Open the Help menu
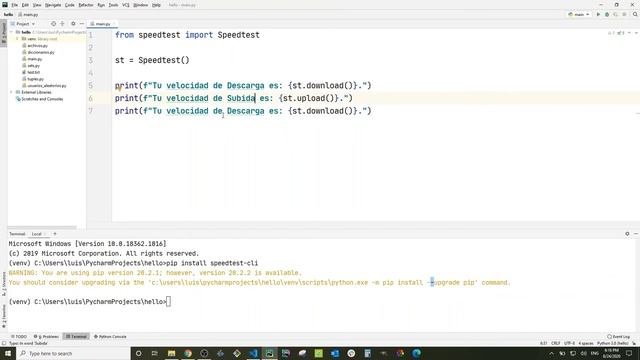 156,5
